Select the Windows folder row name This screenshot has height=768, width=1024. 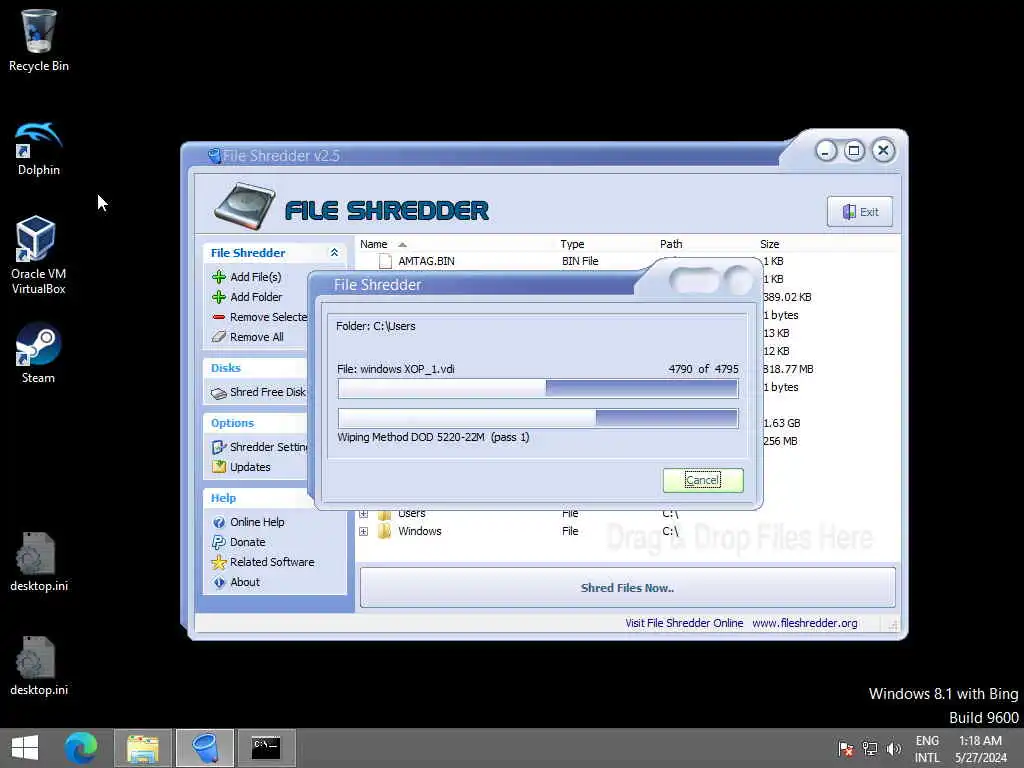(x=420, y=532)
